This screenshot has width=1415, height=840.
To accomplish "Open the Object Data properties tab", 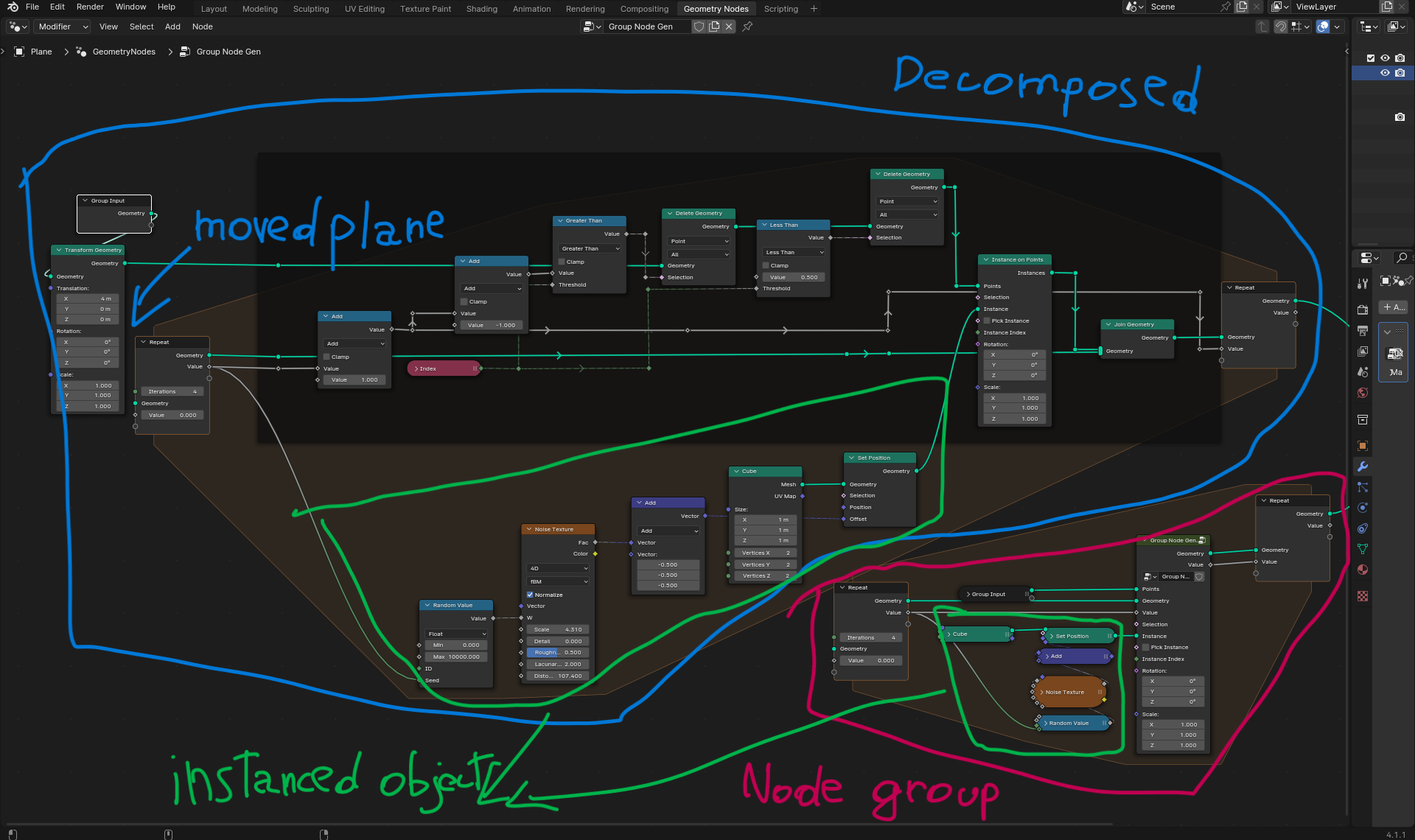I will [1362, 549].
